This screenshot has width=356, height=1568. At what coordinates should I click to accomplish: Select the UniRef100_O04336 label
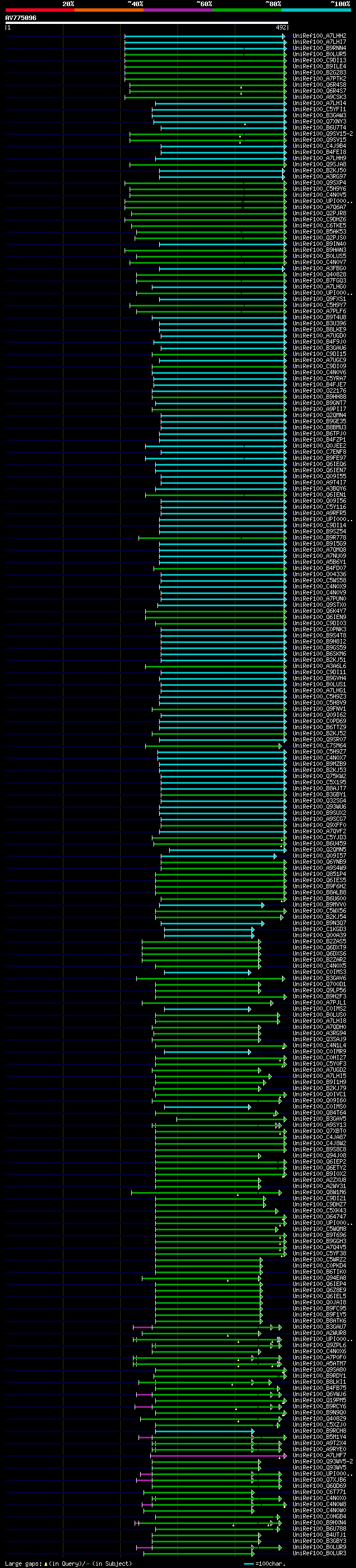[319, 574]
